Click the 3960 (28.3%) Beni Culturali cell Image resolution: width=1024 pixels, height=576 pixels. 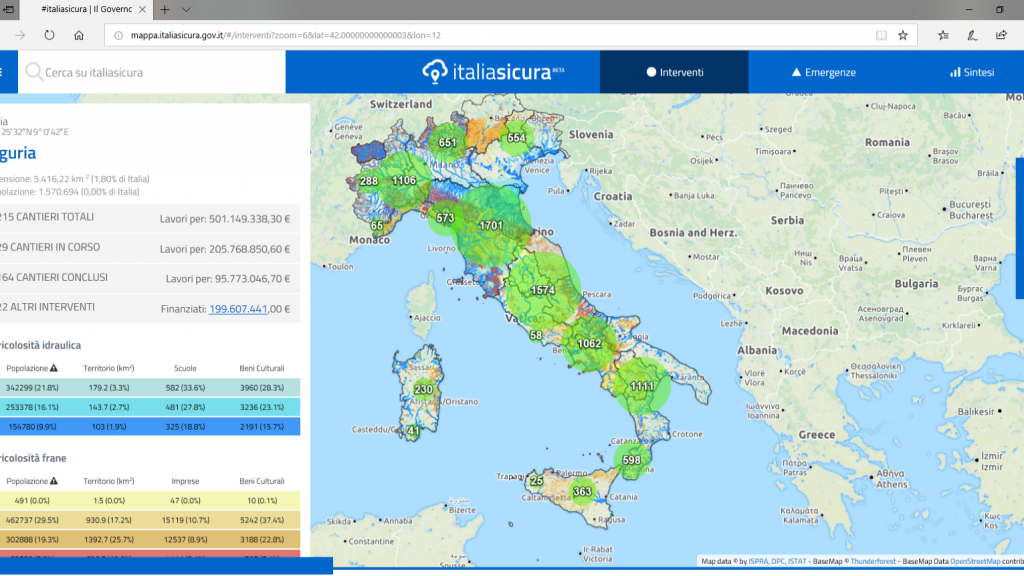tap(261, 388)
